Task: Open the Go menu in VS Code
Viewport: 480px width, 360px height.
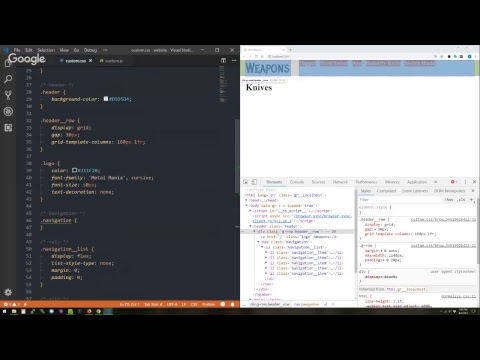Action: point(76,50)
